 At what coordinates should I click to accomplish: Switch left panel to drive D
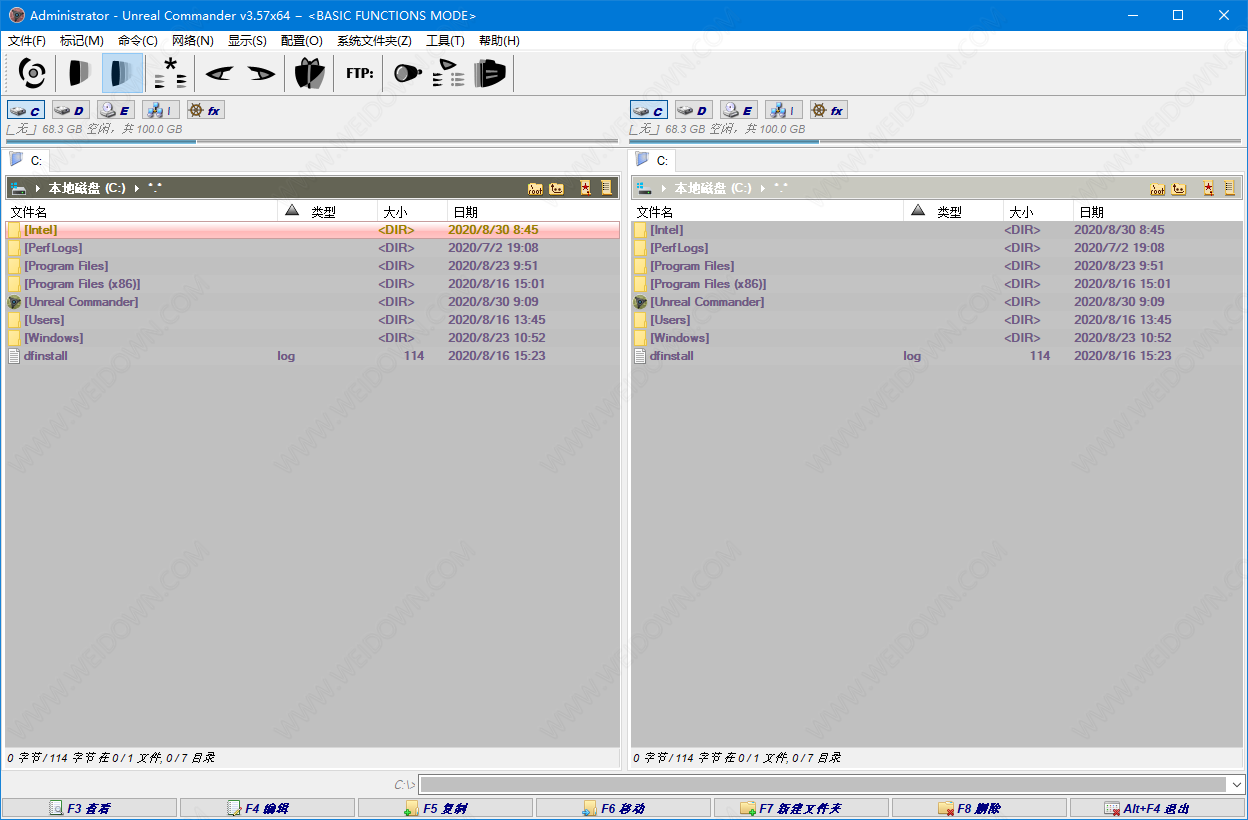pos(71,110)
